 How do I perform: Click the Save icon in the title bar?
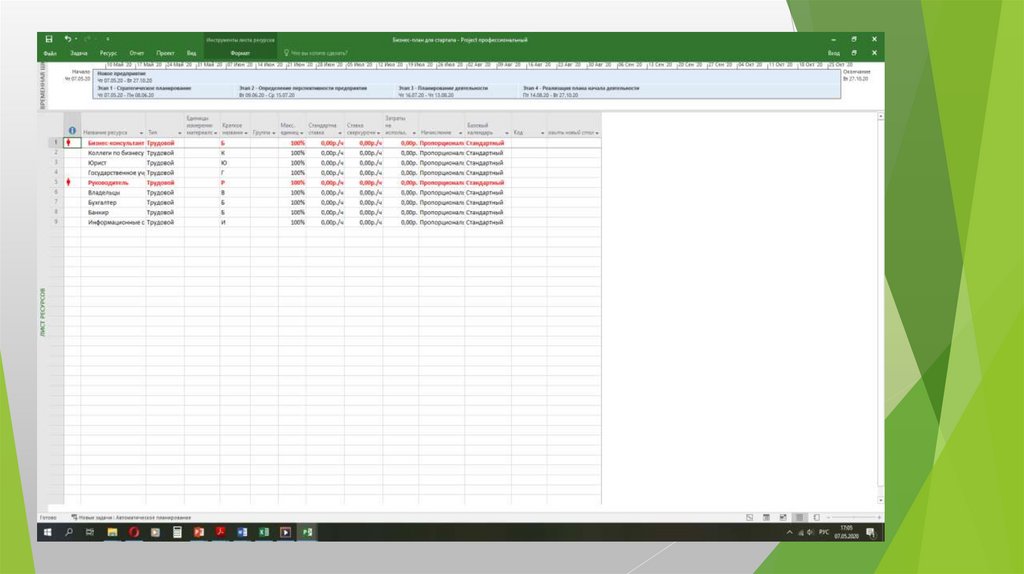48,38
